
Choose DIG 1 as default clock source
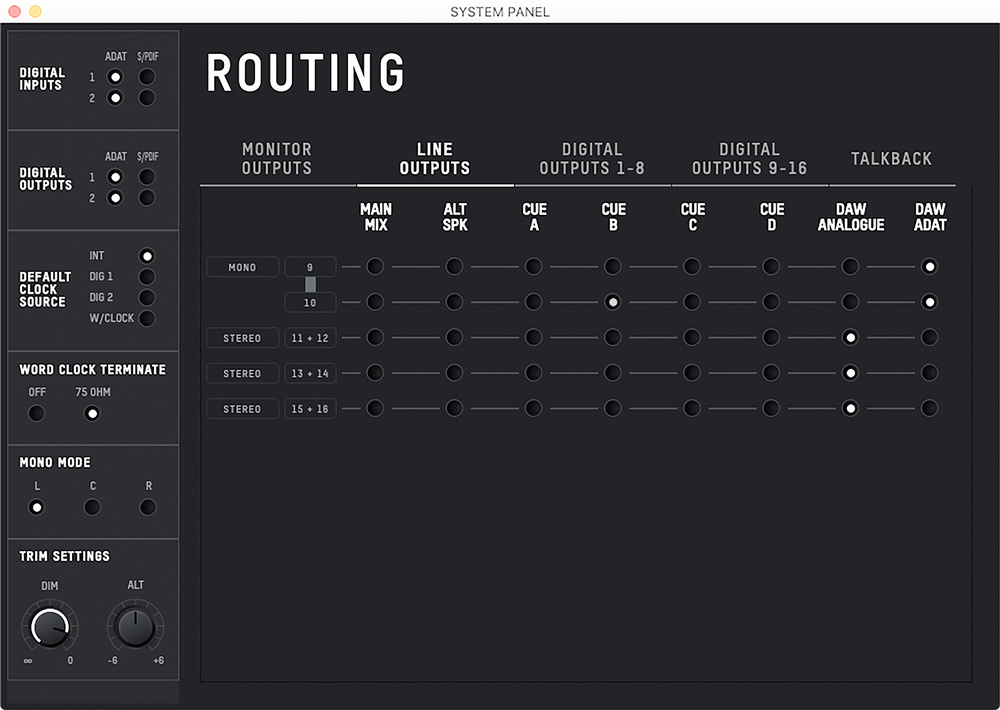147,277
